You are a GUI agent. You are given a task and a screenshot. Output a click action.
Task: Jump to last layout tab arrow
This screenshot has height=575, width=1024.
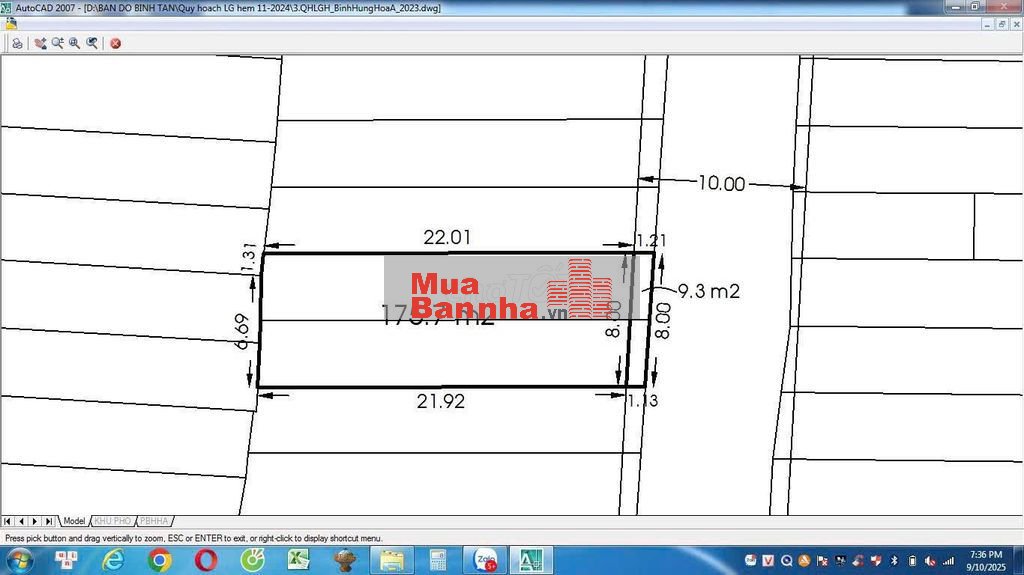(49, 521)
